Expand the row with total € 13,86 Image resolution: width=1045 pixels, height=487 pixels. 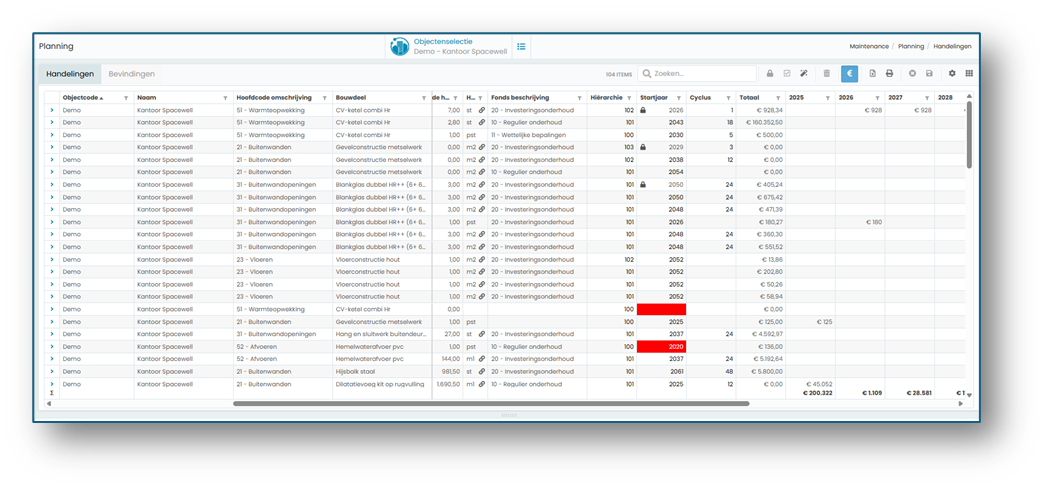pyautogui.click(x=52, y=260)
